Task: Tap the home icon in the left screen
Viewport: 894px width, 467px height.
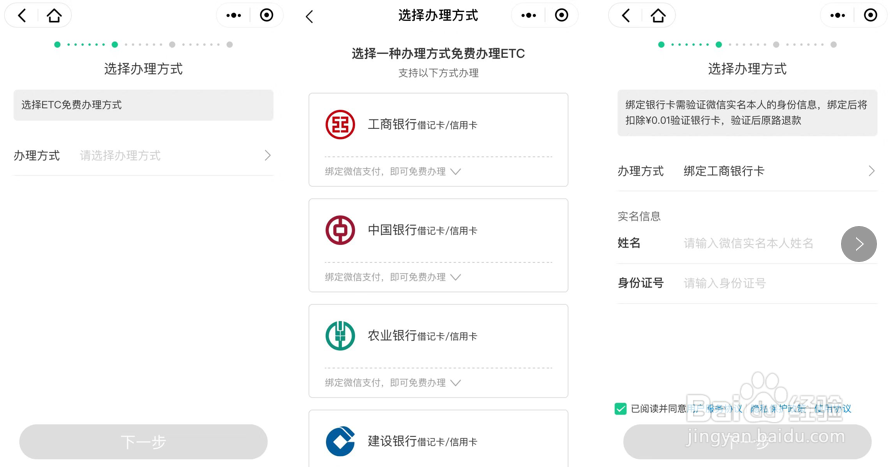Action: click(54, 15)
